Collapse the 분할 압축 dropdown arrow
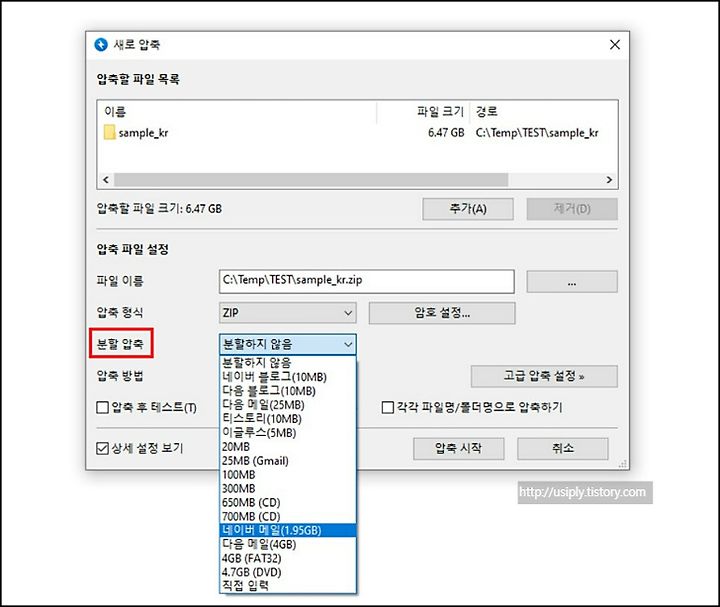This screenshot has height=607, width=720. tap(348, 344)
